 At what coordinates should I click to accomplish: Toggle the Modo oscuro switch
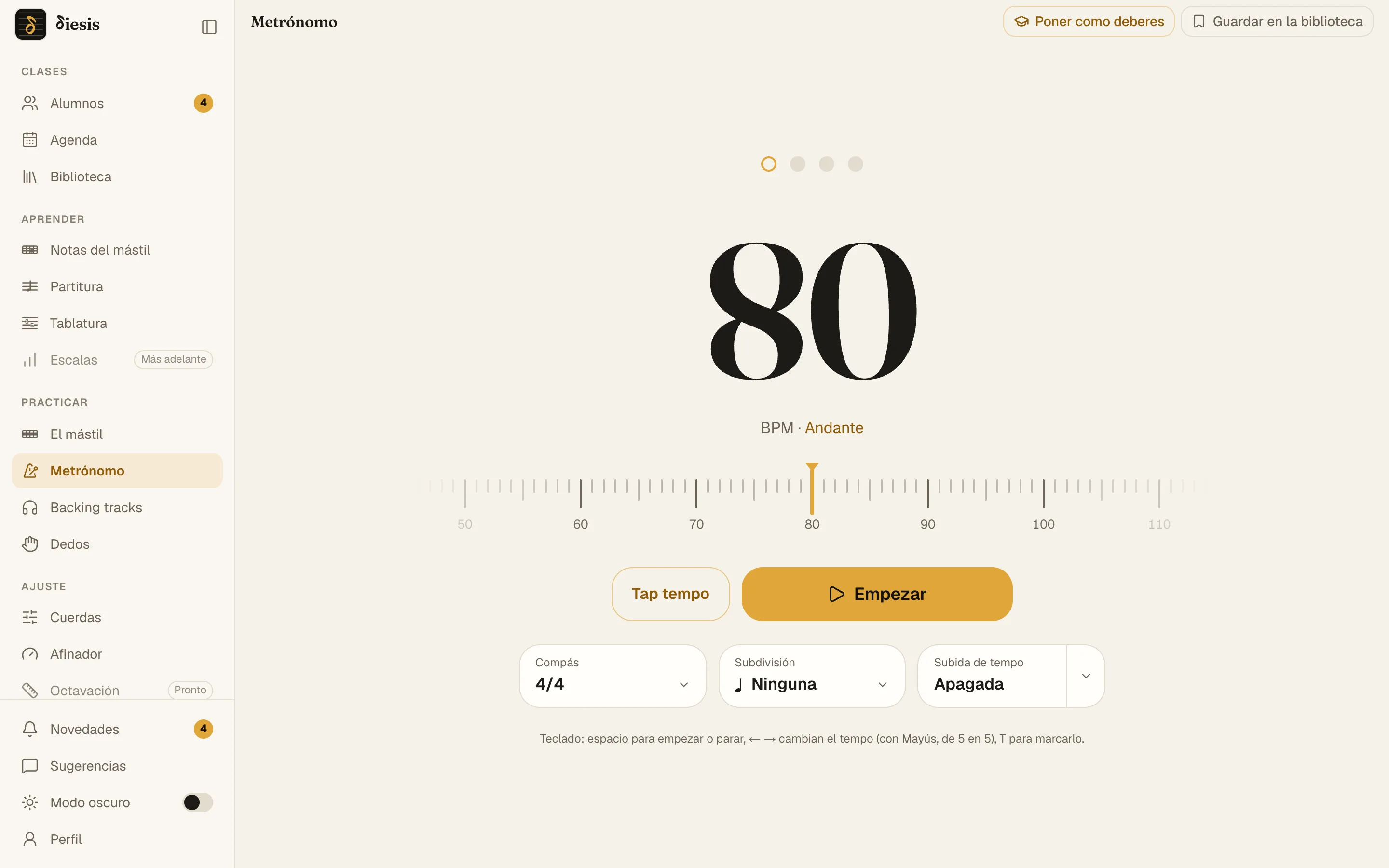click(x=197, y=802)
